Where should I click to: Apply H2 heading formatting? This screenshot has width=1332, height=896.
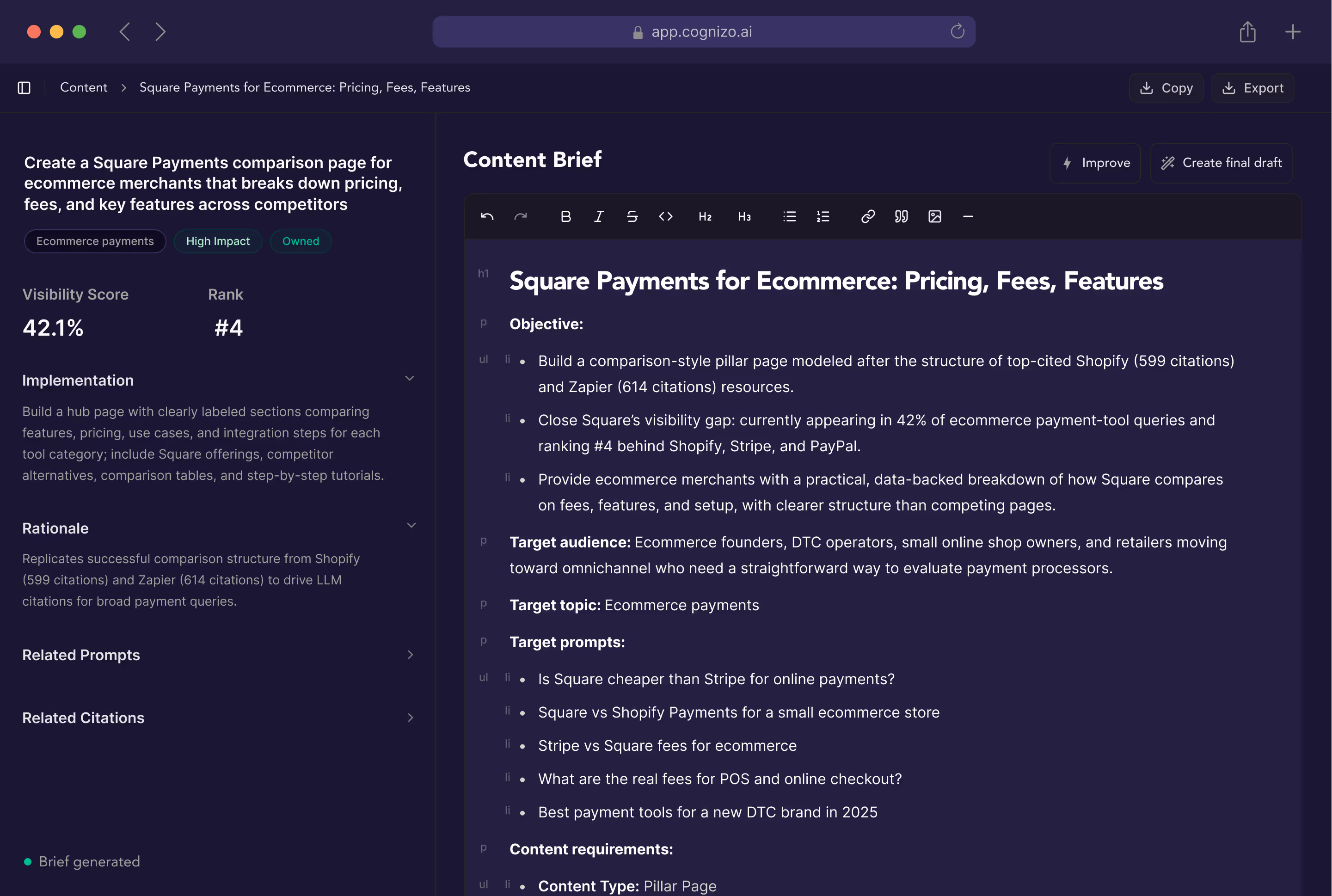click(705, 216)
